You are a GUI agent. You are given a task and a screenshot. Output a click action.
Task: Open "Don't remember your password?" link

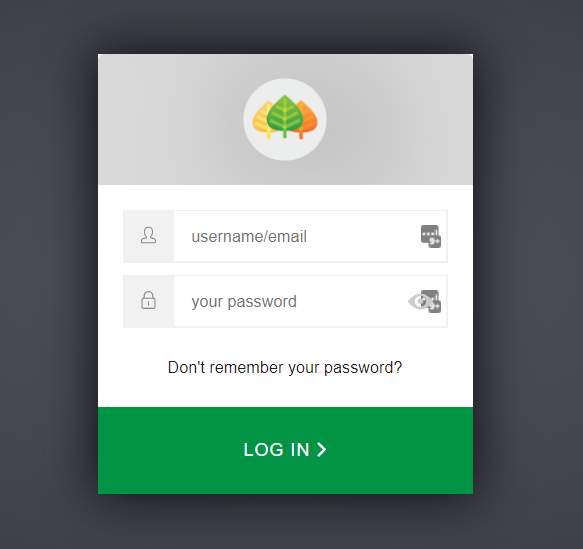click(285, 368)
